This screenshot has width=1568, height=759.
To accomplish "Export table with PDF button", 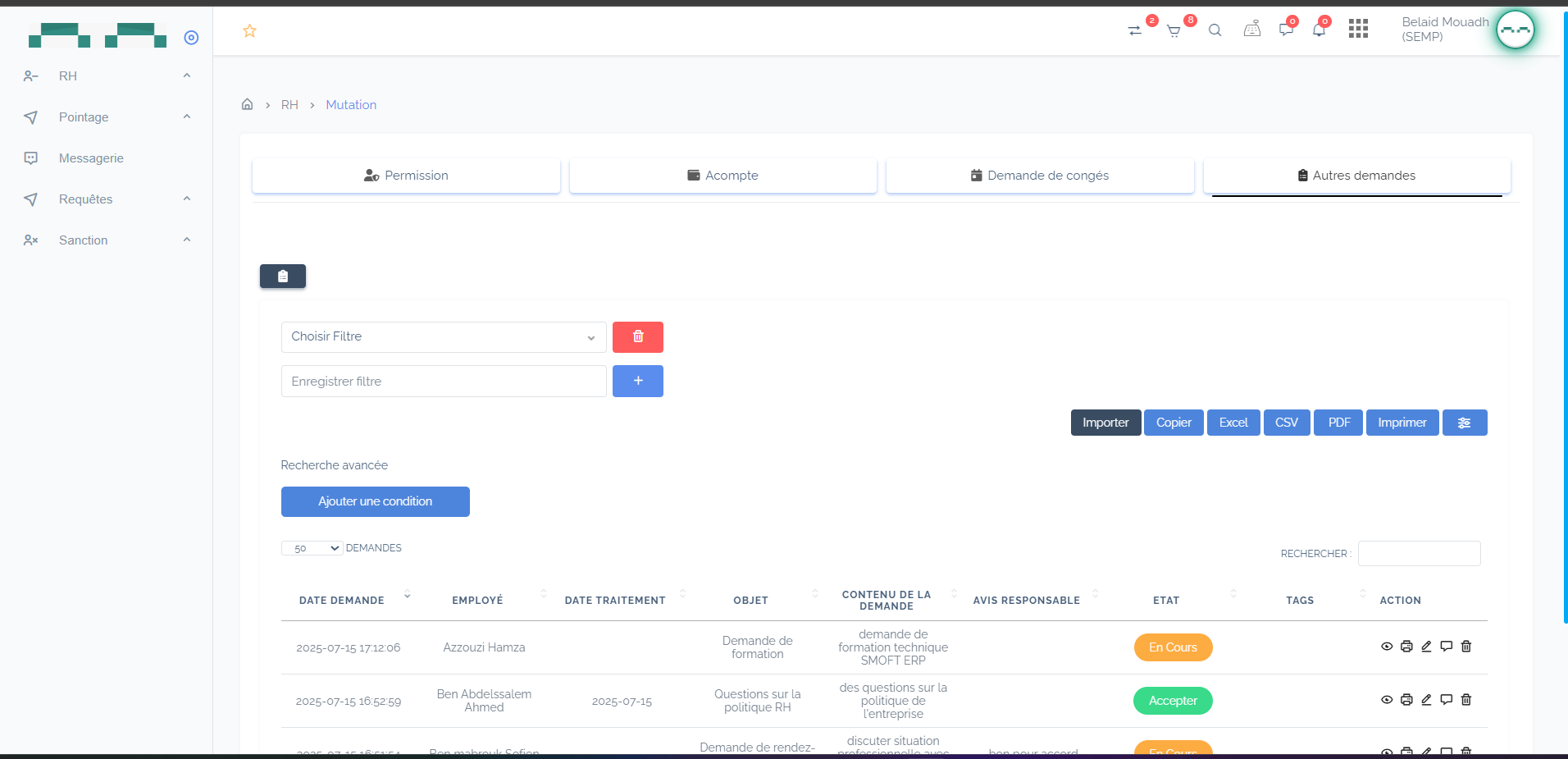I will 1338,423.
